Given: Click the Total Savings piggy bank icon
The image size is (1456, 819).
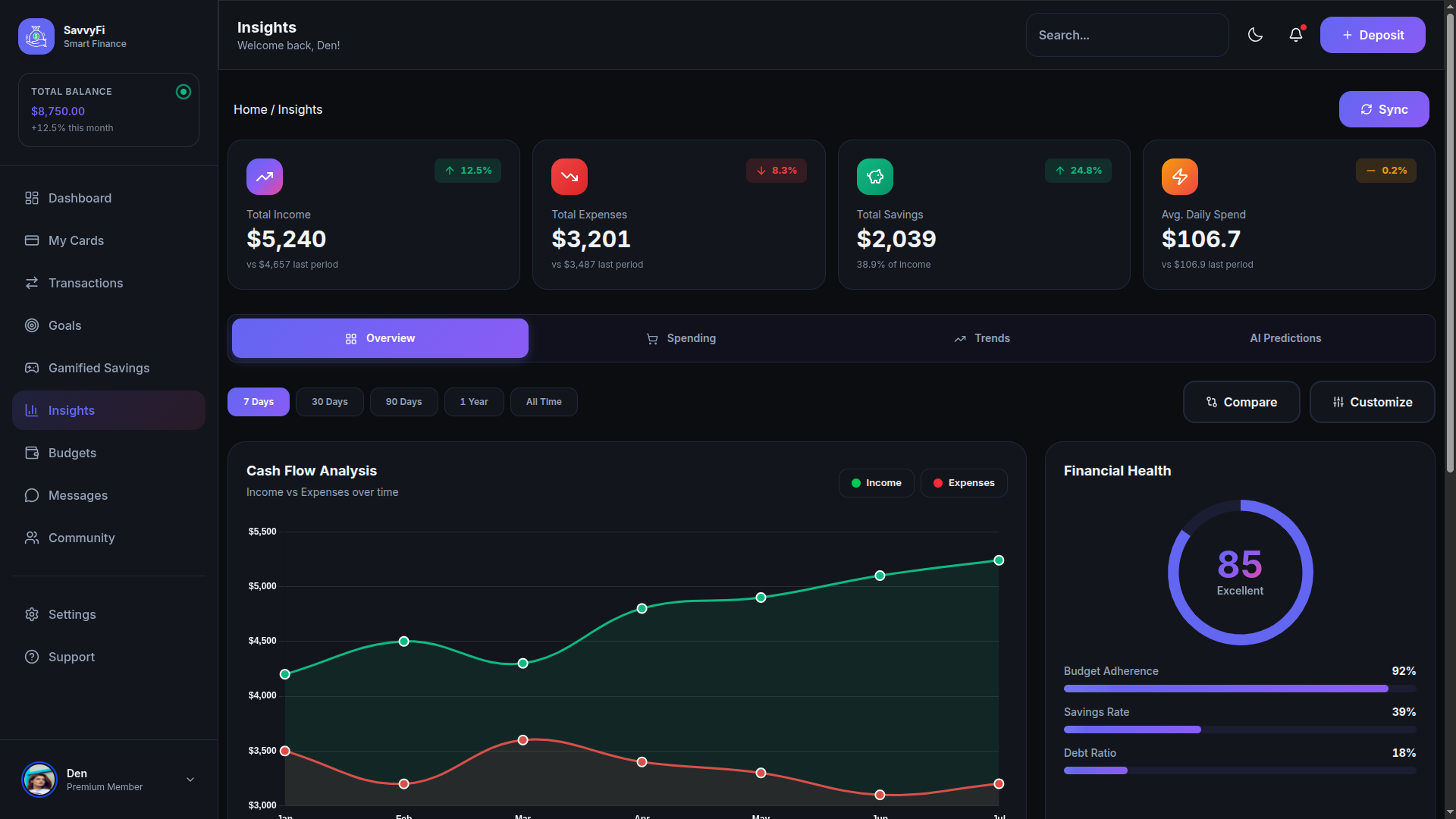Looking at the screenshot, I should 874,177.
